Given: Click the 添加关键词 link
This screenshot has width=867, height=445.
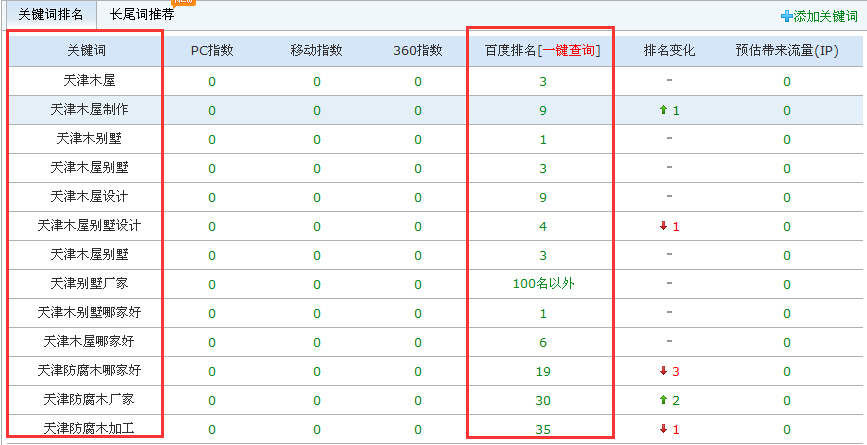Looking at the screenshot, I should 825,17.
